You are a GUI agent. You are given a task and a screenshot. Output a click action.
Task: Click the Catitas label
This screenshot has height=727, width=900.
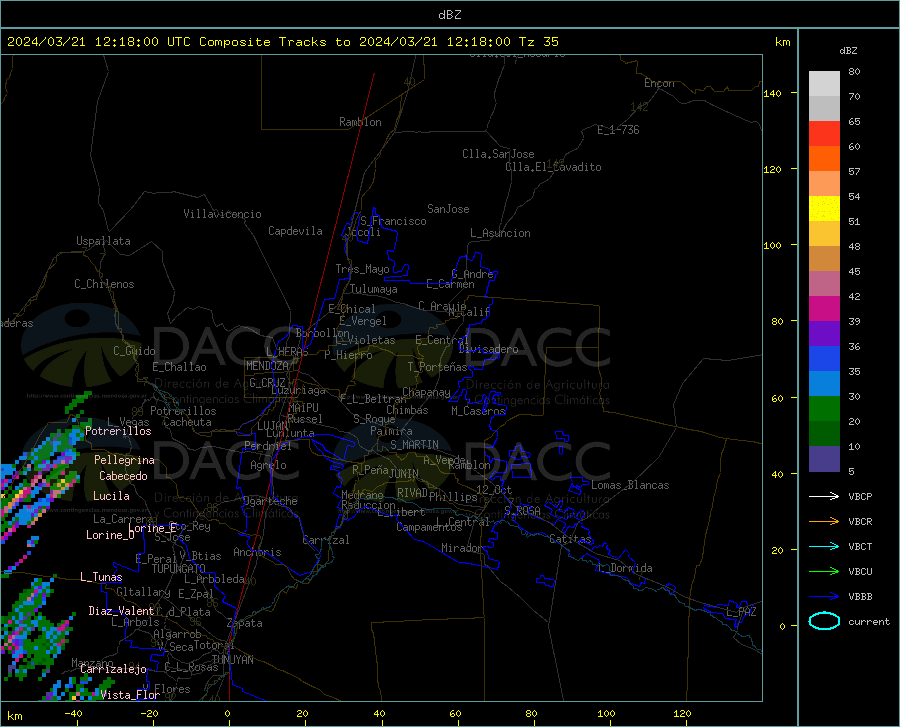click(570, 539)
